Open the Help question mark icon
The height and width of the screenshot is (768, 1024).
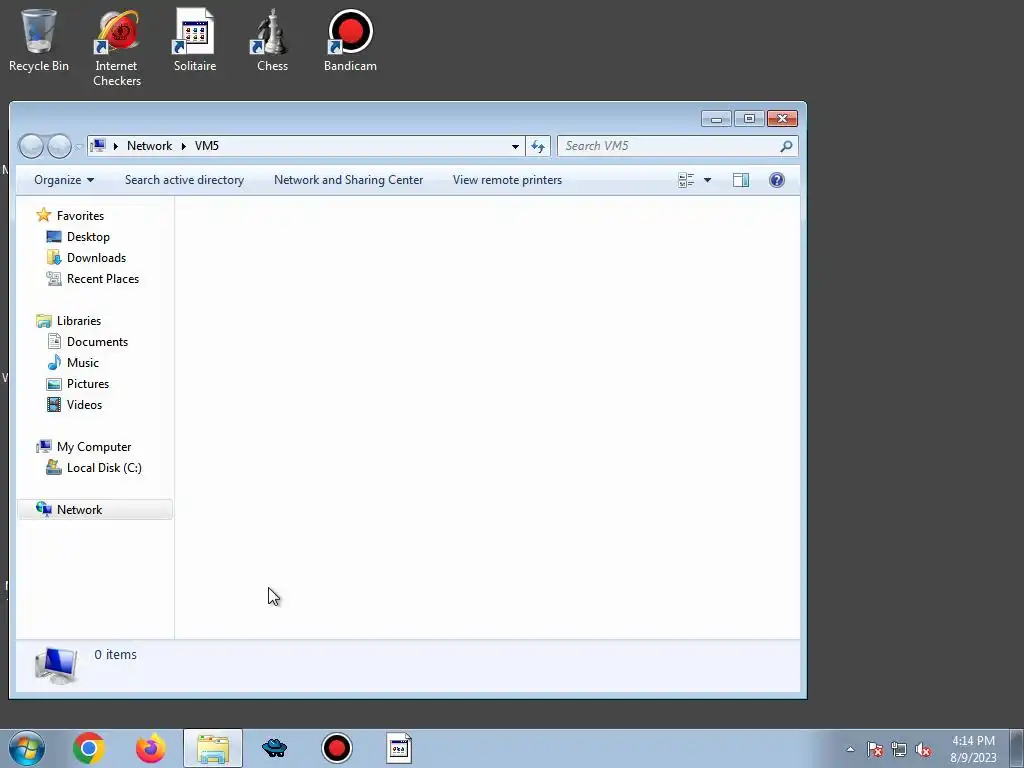pyautogui.click(x=776, y=180)
